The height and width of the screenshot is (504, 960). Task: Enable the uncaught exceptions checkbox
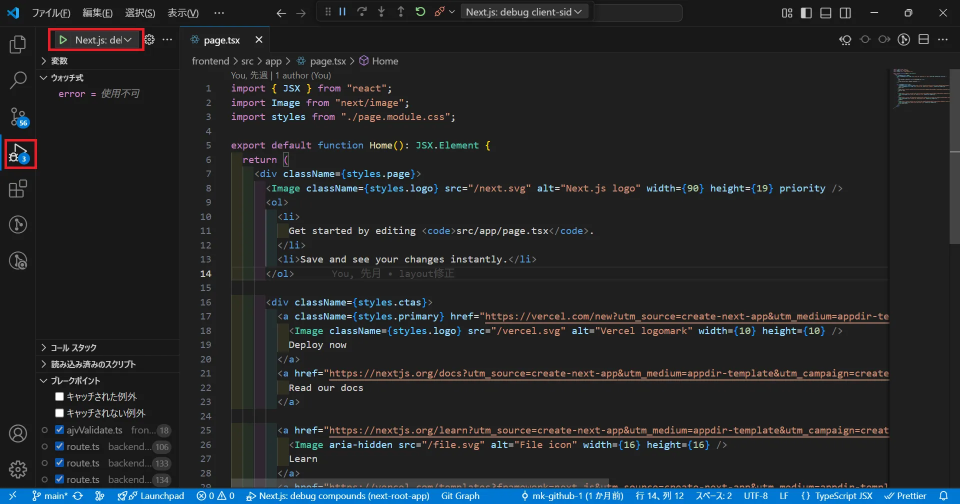(x=59, y=413)
